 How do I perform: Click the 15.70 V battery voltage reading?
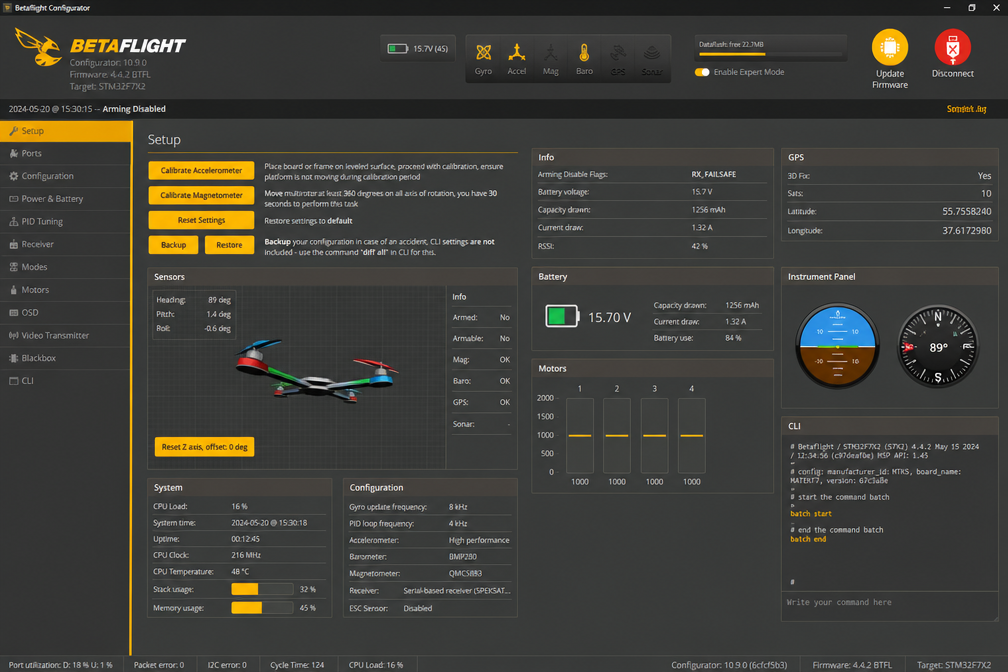coord(609,318)
